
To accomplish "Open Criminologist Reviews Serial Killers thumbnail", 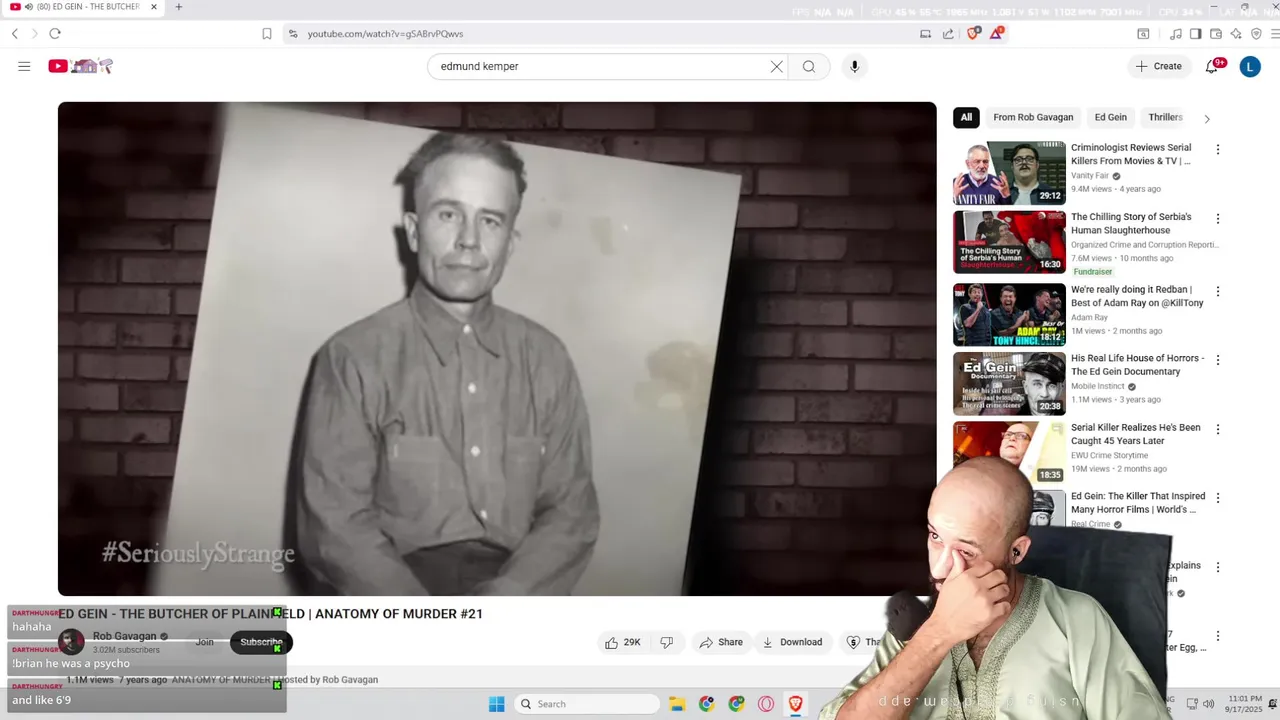I will (x=1009, y=173).
